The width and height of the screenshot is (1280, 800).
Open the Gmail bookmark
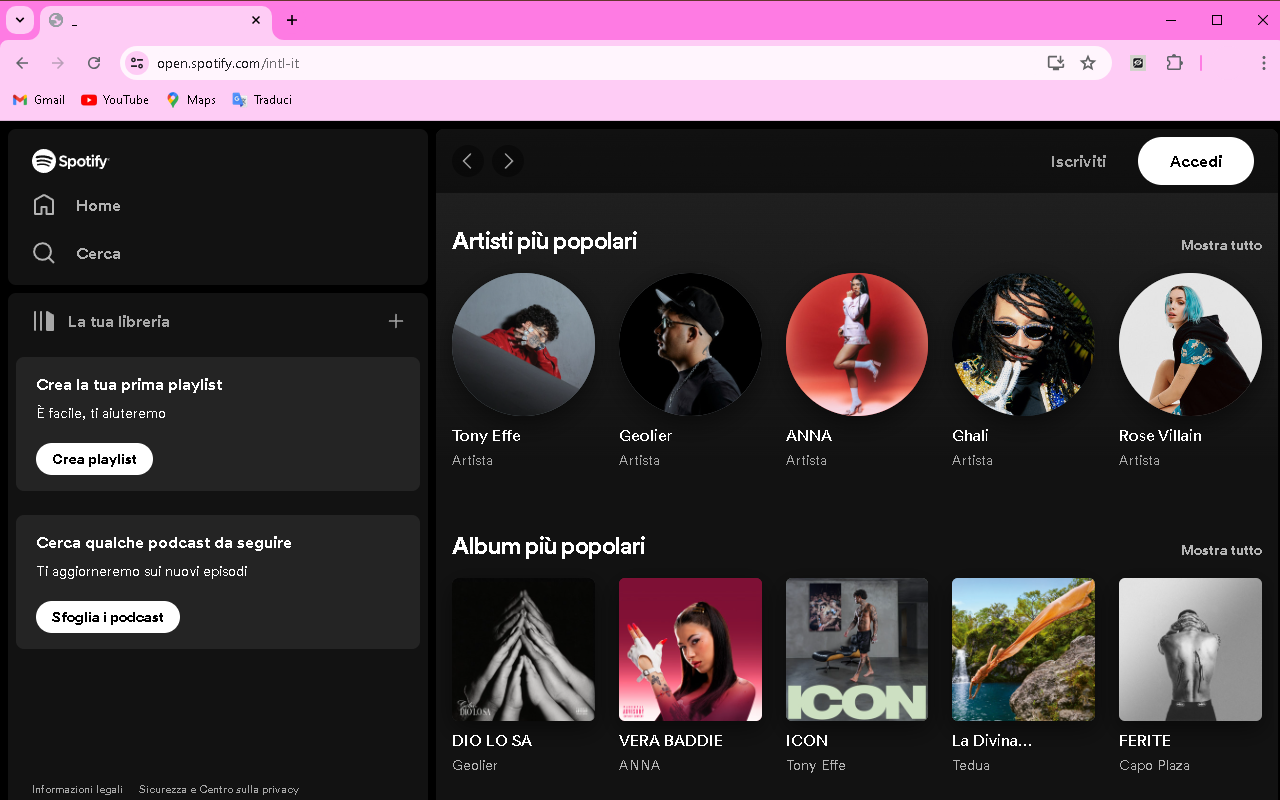pos(39,100)
